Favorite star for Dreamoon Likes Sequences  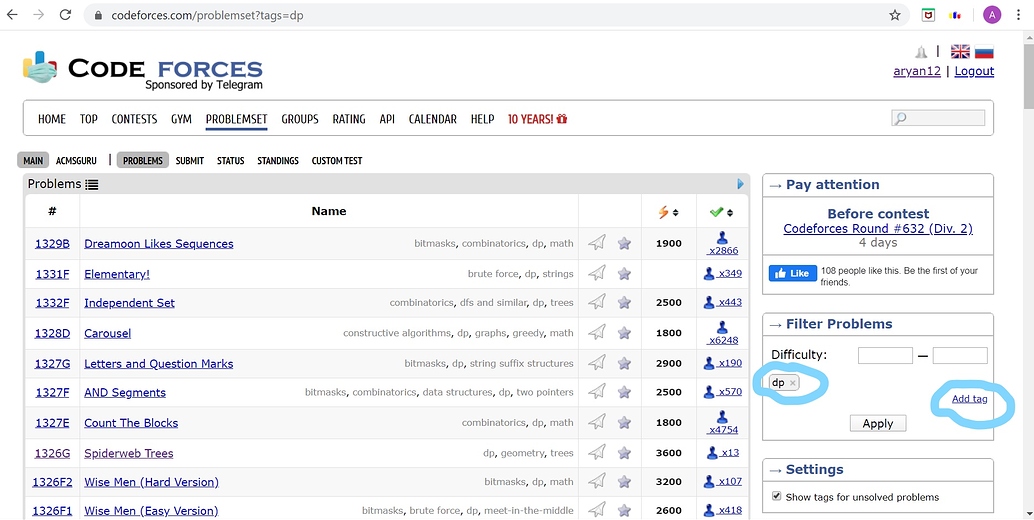tap(624, 243)
